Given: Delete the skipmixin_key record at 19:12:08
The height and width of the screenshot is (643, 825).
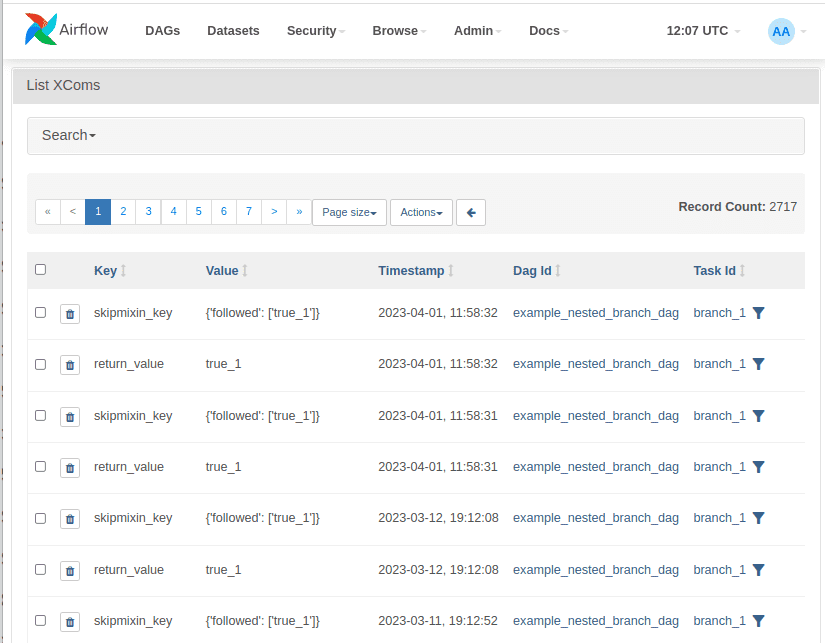Looking at the screenshot, I should click(70, 519).
